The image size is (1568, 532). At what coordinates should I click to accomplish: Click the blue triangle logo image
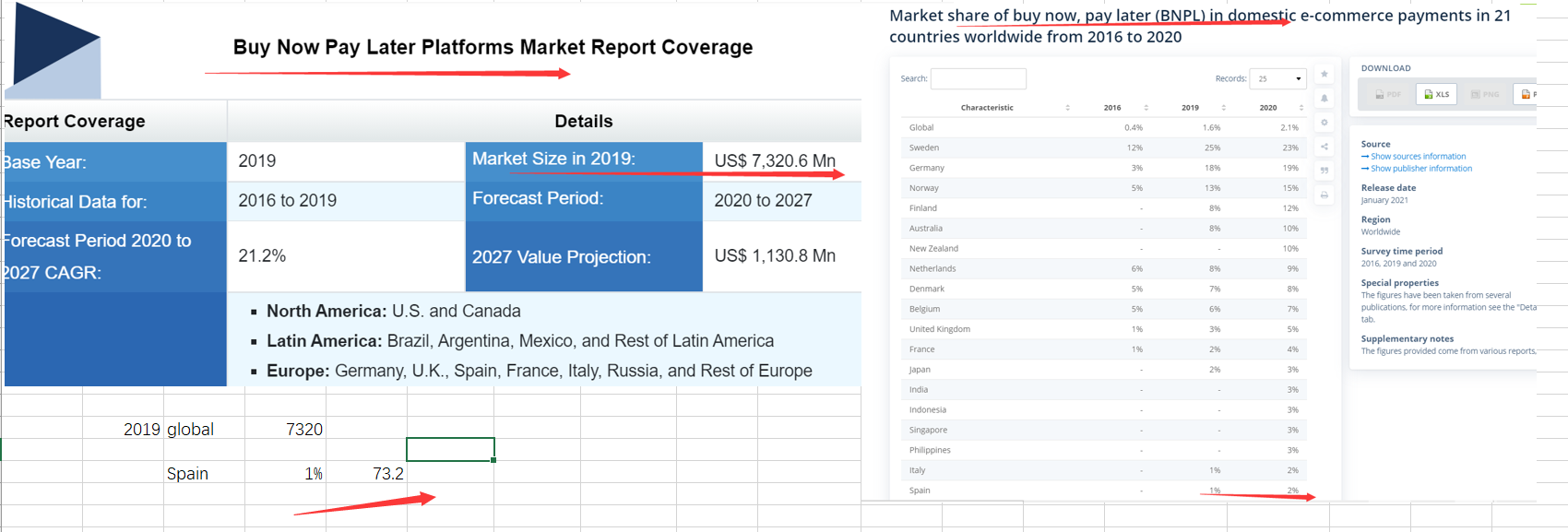click(54, 51)
